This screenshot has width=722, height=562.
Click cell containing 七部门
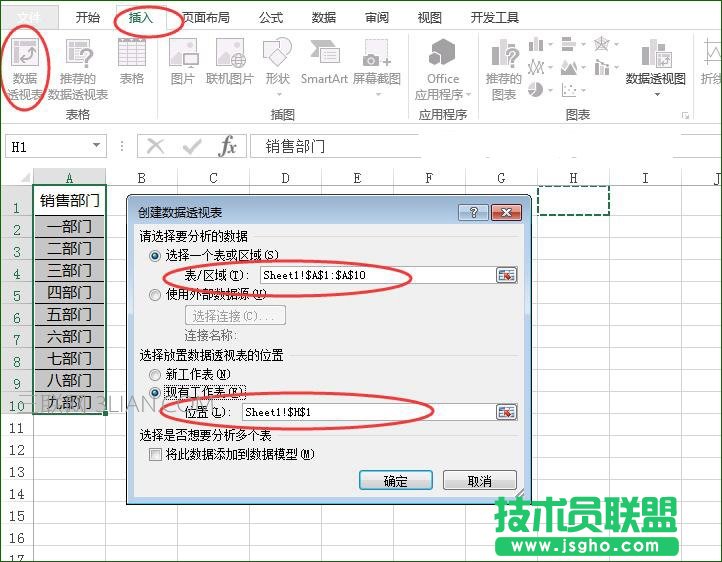point(70,359)
